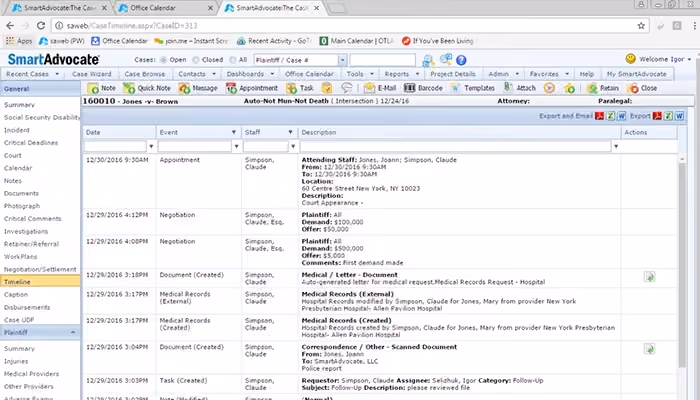The image size is (700, 400).
Task: Create a Quick Note
Action: 147,88
